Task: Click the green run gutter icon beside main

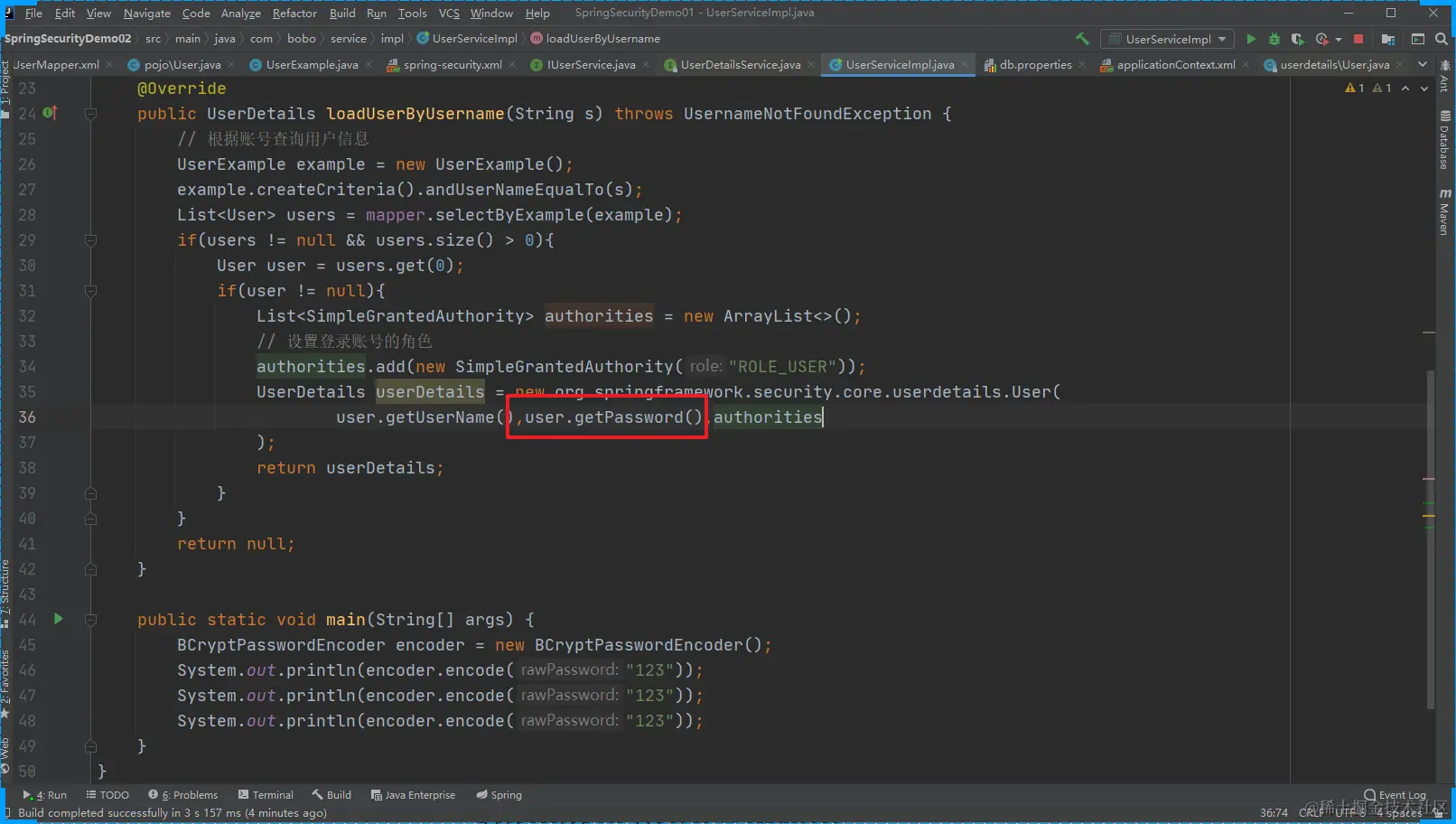Action: pos(58,619)
